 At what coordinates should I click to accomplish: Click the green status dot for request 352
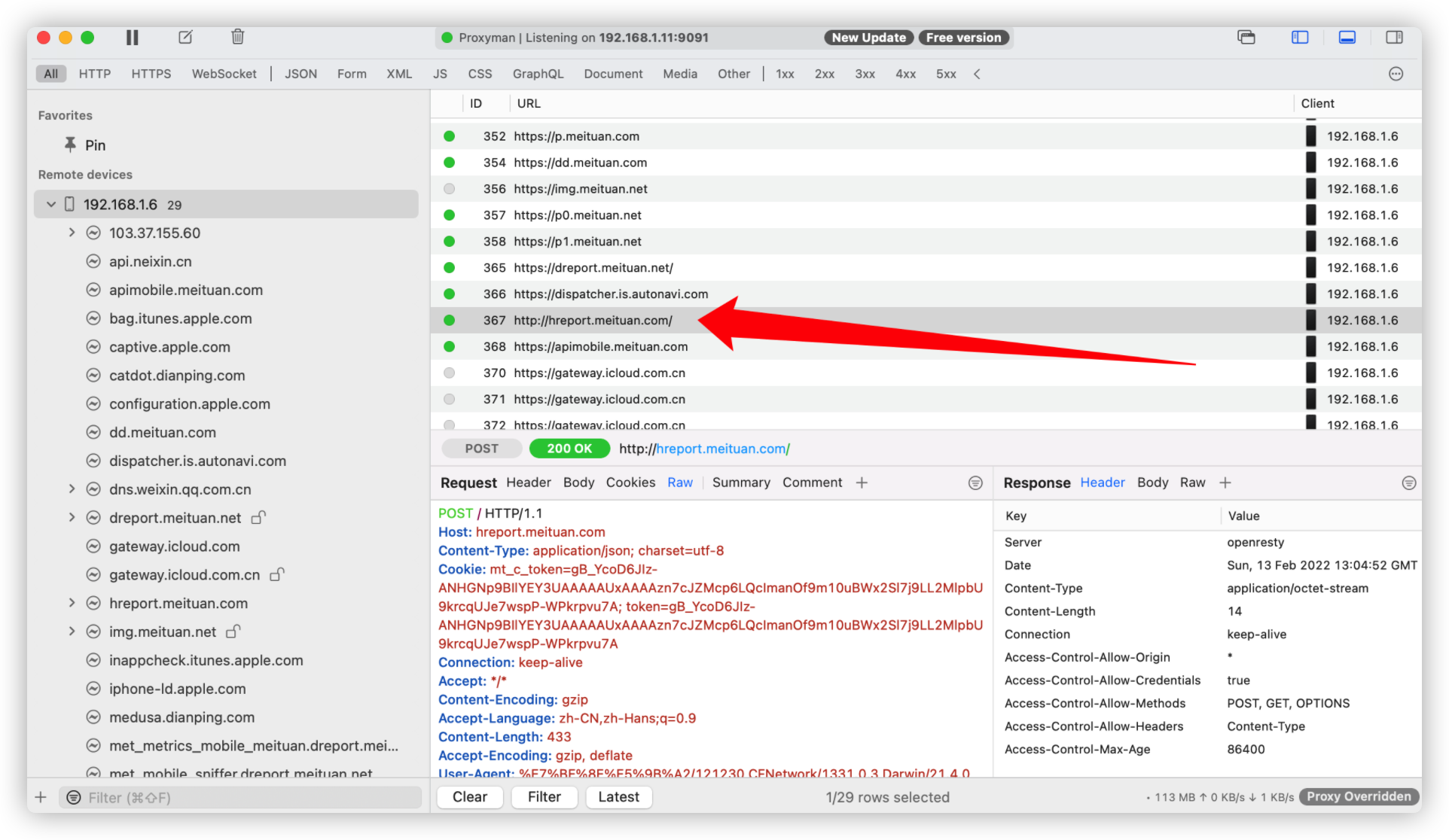click(x=450, y=136)
